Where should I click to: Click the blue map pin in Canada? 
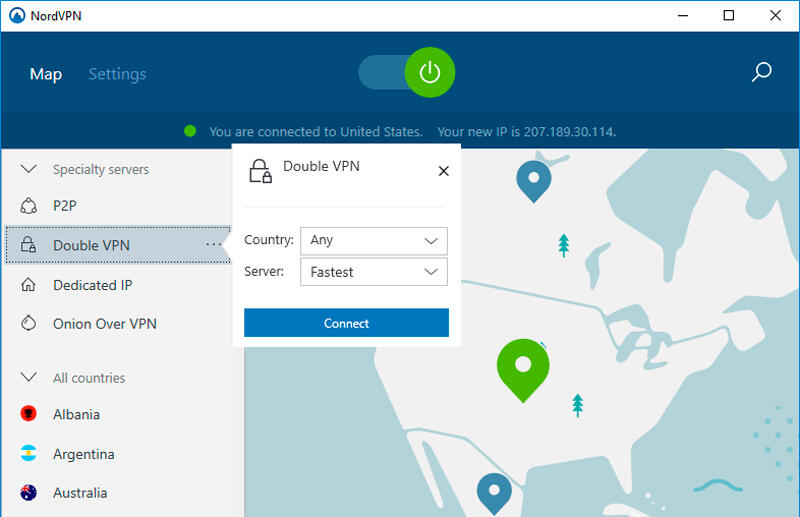click(x=534, y=181)
